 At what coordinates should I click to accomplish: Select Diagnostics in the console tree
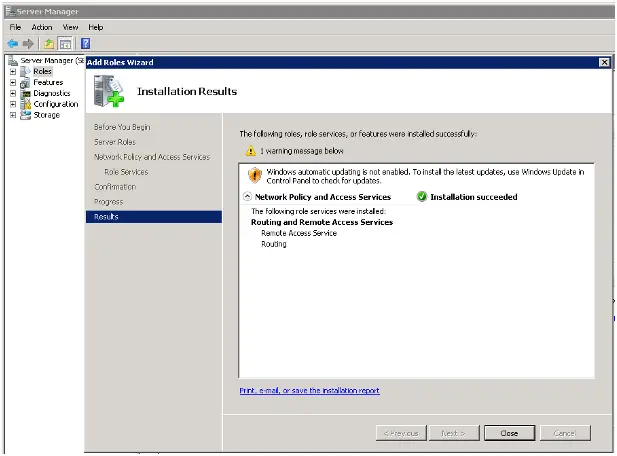tap(51, 93)
